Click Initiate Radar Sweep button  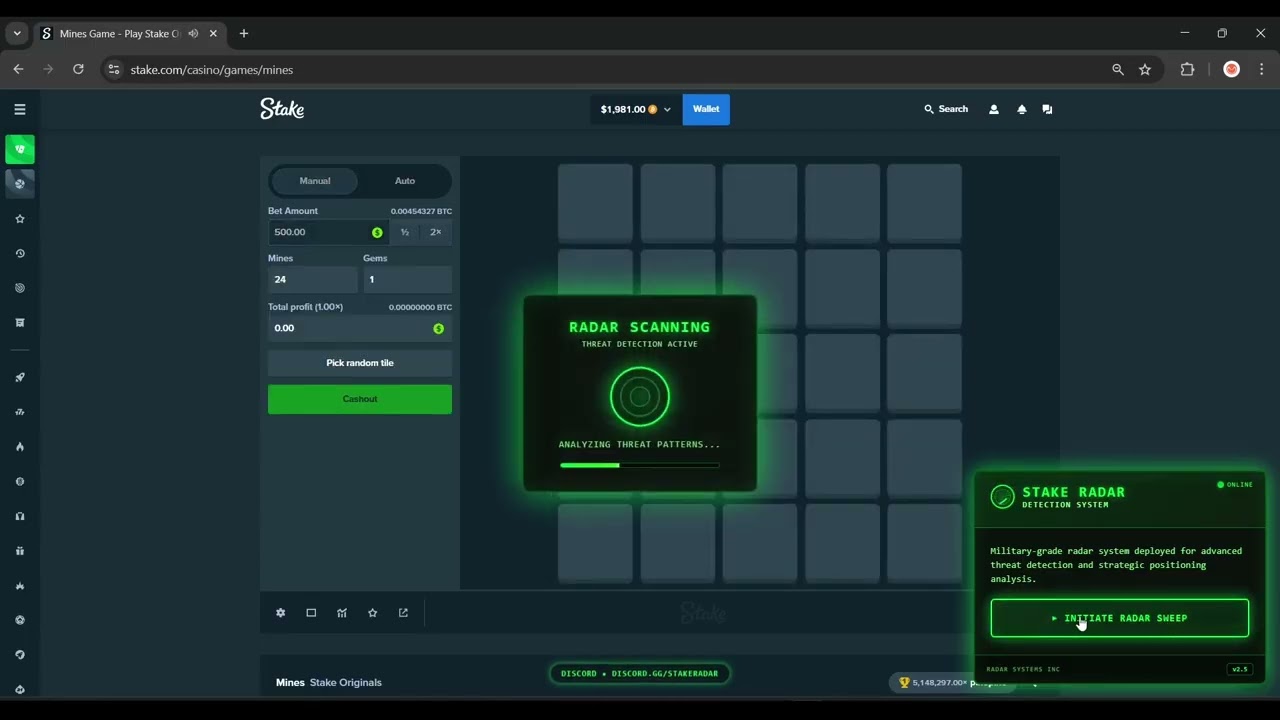pyautogui.click(x=1120, y=618)
